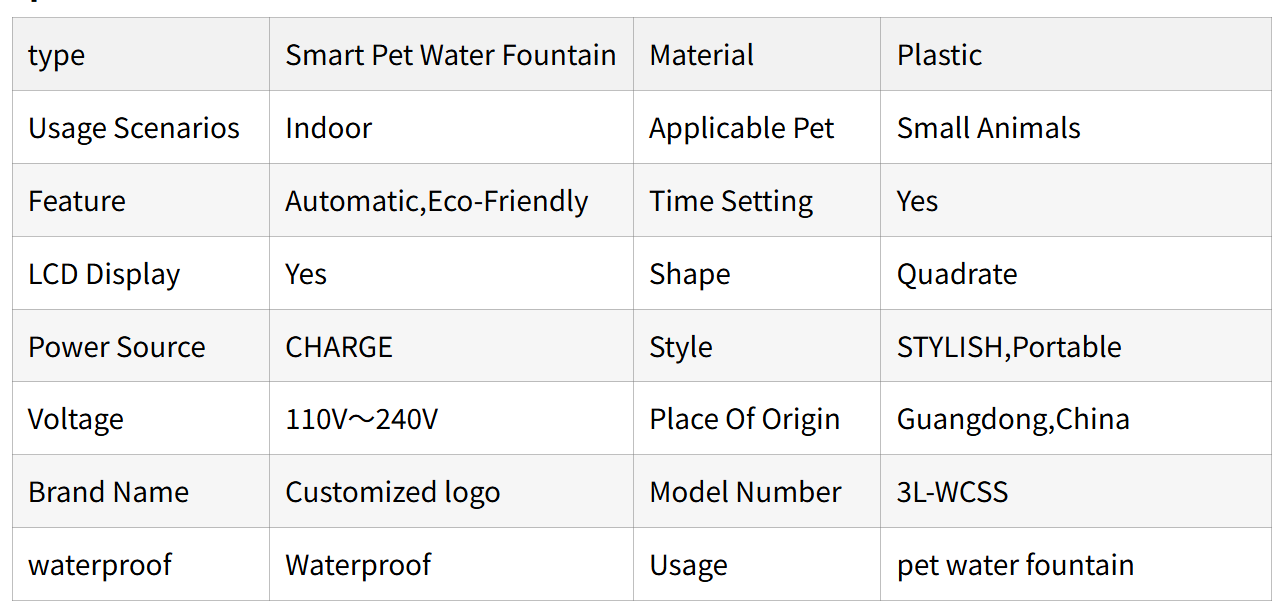
Task: Click the 'Material' label cell
Action: (x=701, y=55)
